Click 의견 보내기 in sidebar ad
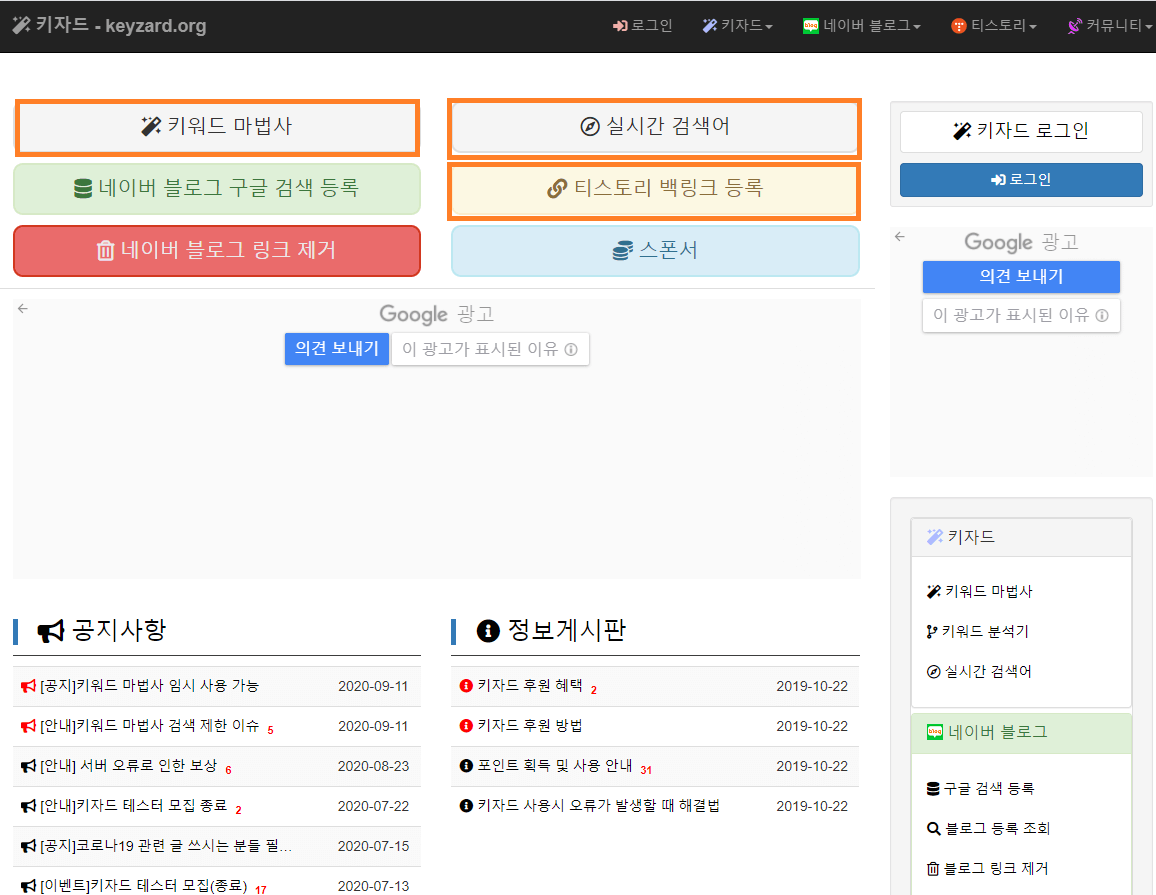The height and width of the screenshot is (895, 1156). click(x=1021, y=276)
